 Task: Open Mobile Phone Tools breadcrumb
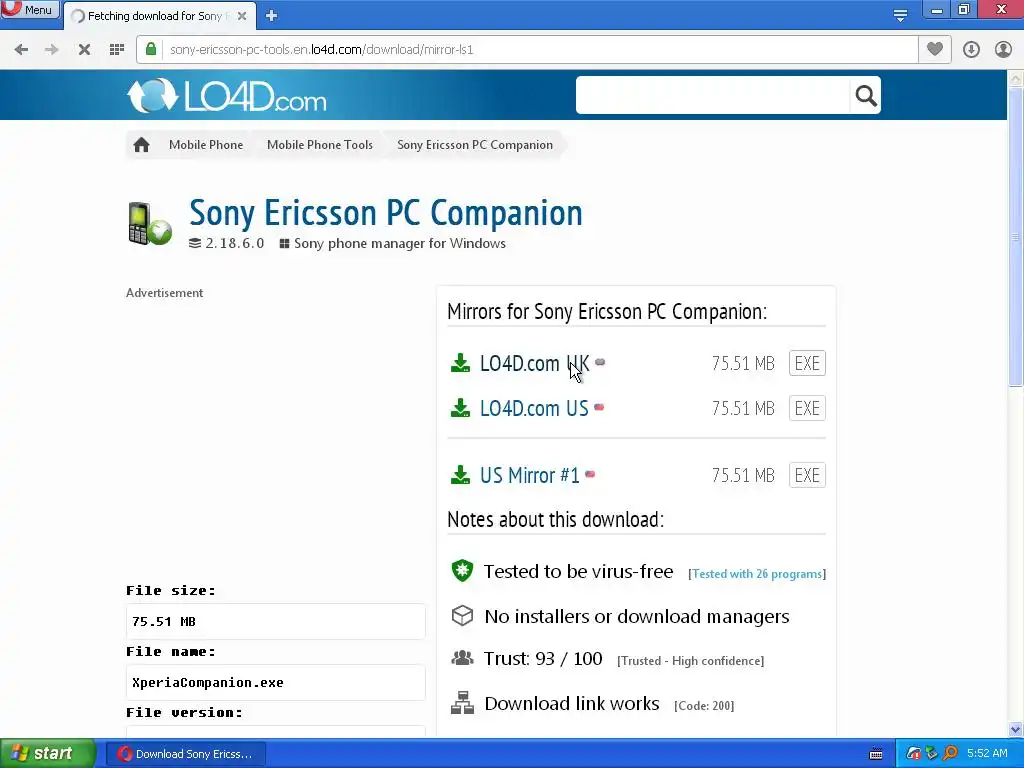pos(320,145)
